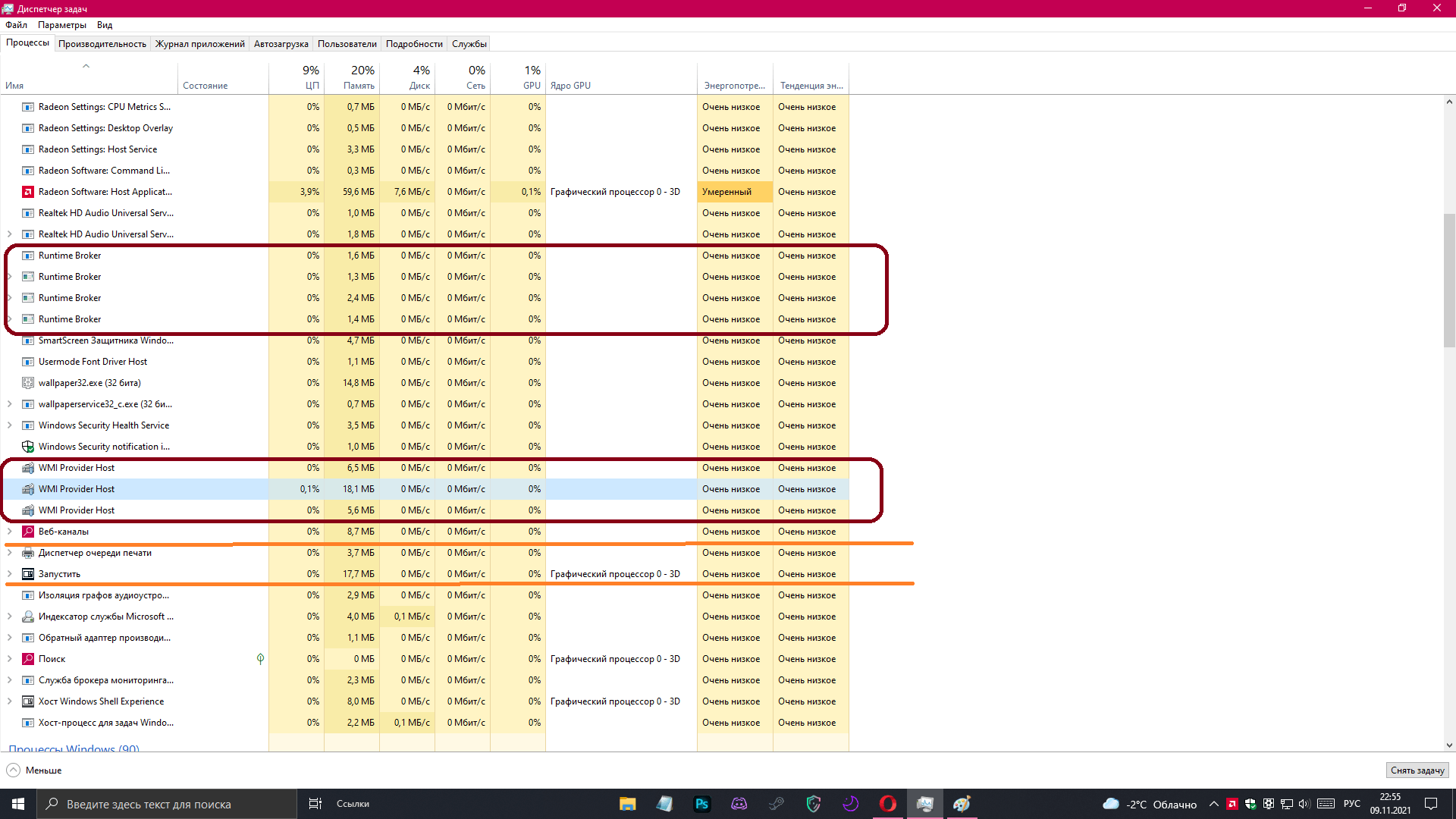
Task: Open the Opera browser from the taskbar
Action: [x=887, y=804]
